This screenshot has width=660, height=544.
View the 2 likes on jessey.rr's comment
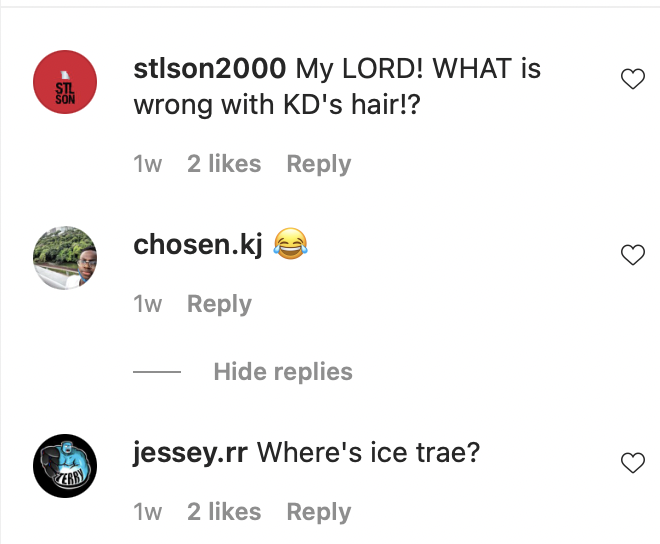(224, 512)
